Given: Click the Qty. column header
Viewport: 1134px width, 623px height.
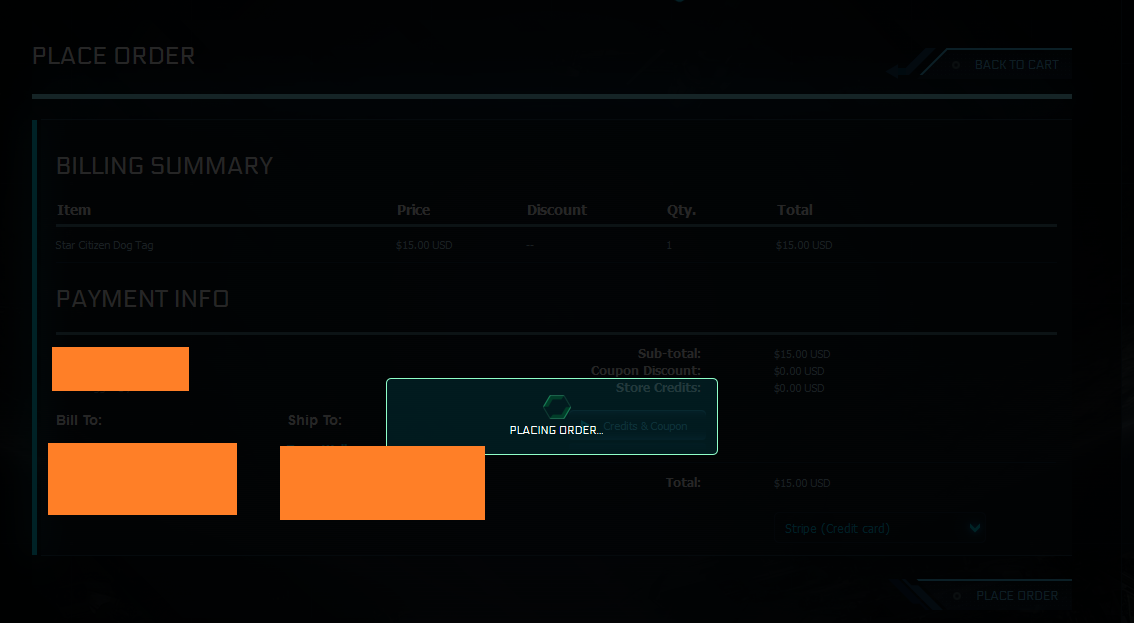Looking at the screenshot, I should 681,211.
